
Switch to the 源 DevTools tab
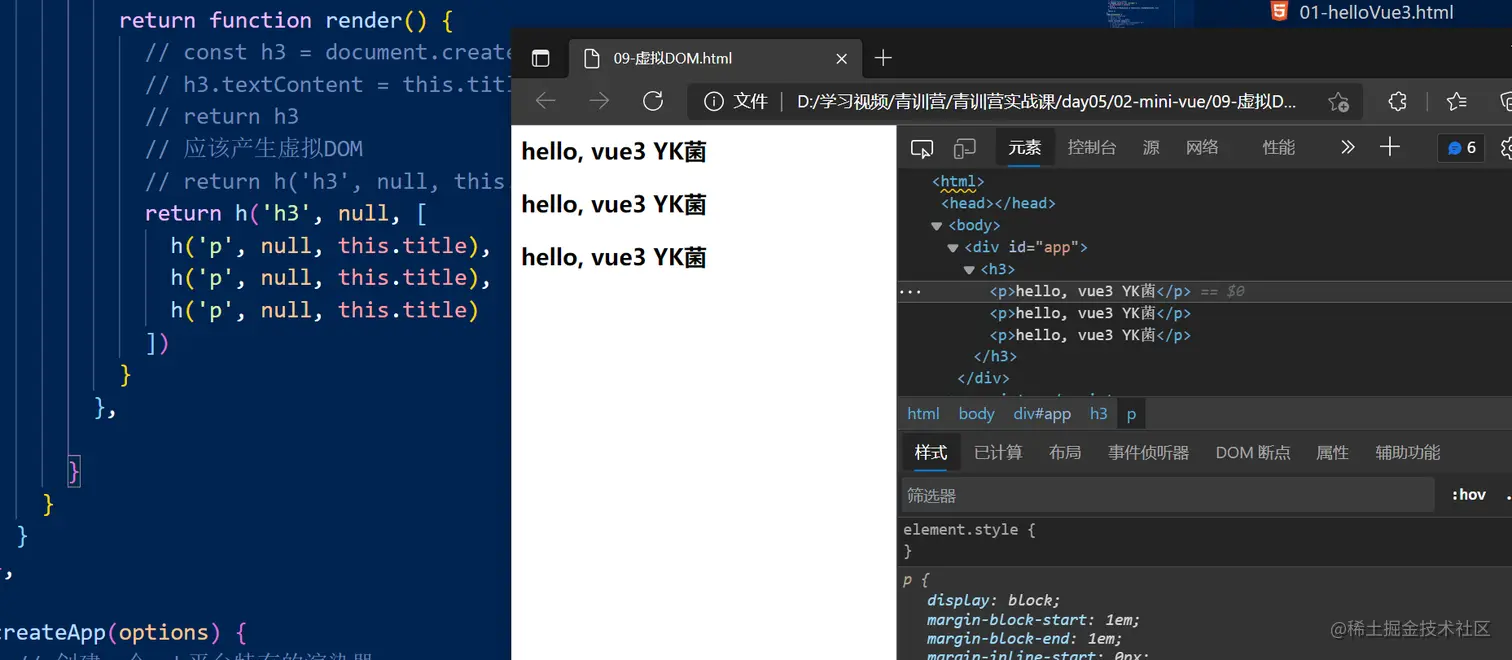(1151, 148)
